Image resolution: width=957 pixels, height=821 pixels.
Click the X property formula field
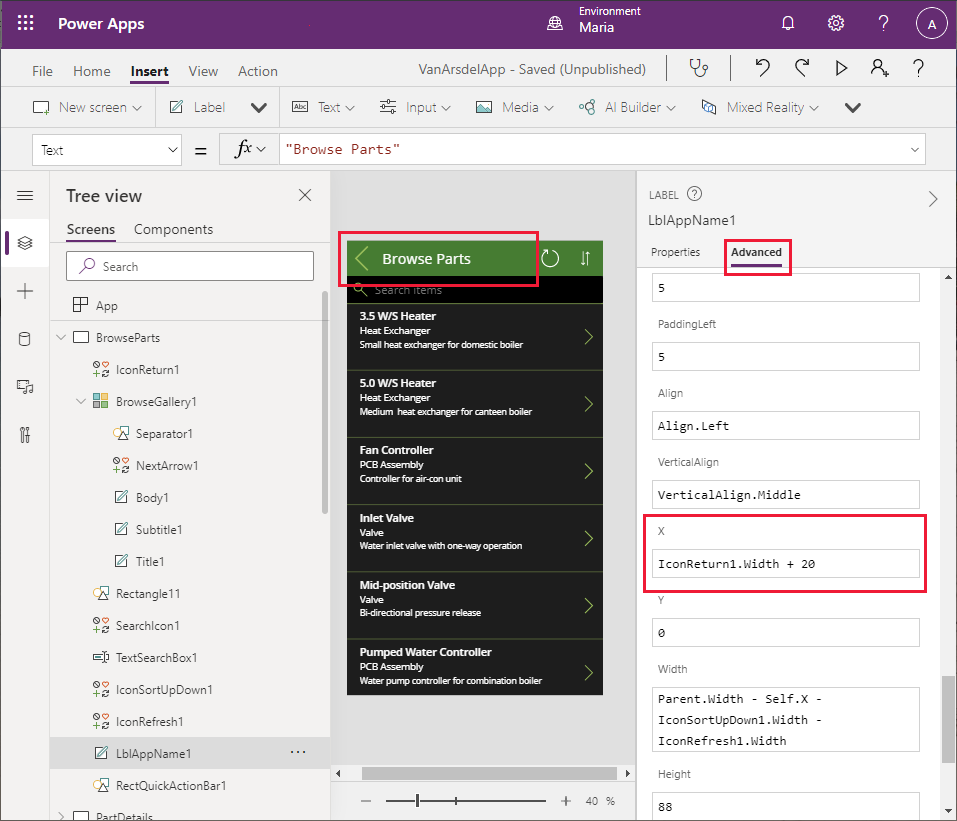pyautogui.click(x=785, y=564)
